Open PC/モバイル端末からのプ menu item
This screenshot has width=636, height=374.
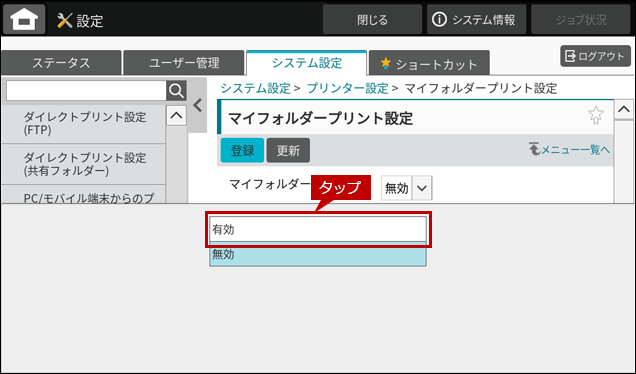point(83,195)
